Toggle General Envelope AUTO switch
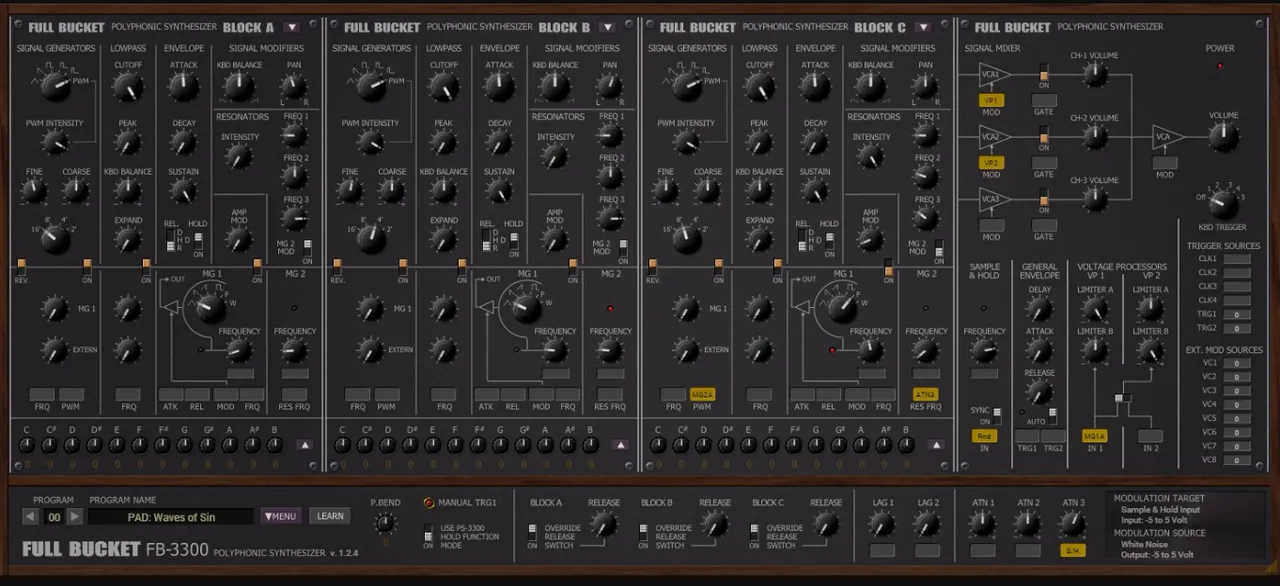 click(1053, 415)
